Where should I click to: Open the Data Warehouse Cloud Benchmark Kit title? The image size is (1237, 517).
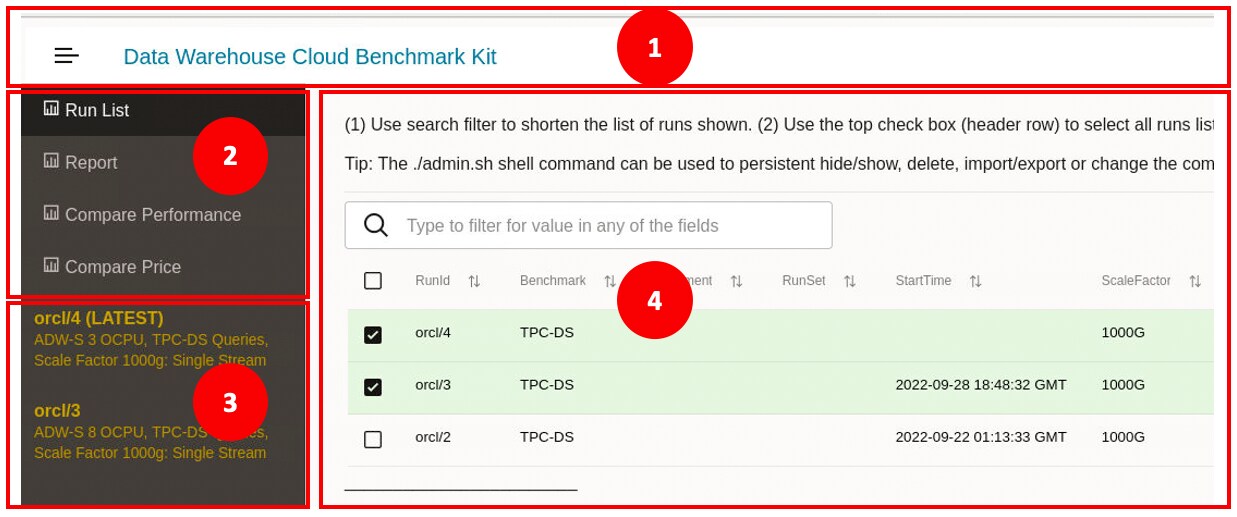click(x=310, y=57)
